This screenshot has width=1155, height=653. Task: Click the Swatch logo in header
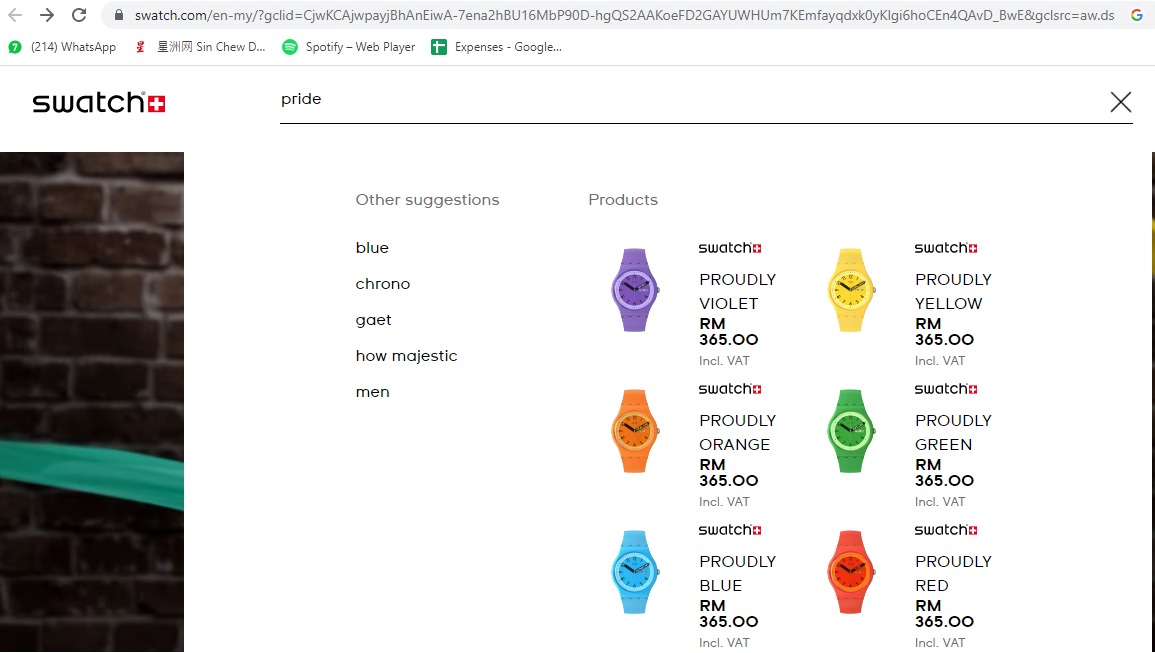pyautogui.click(x=99, y=103)
